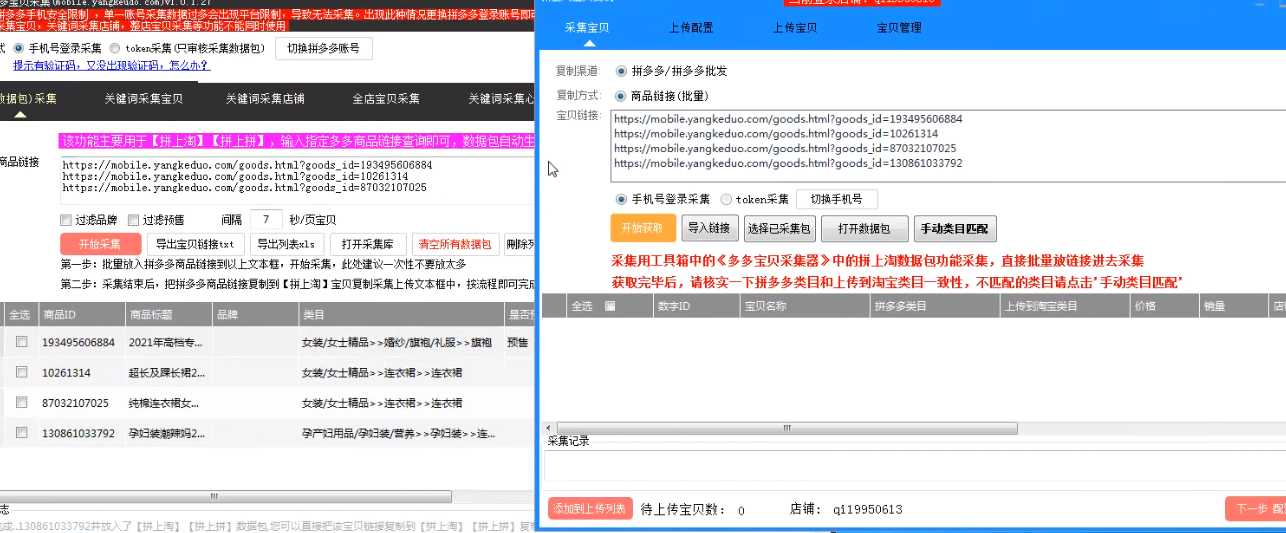Select 手机号登录采集 radio in right window
The height and width of the screenshot is (533, 1286).
click(622, 199)
